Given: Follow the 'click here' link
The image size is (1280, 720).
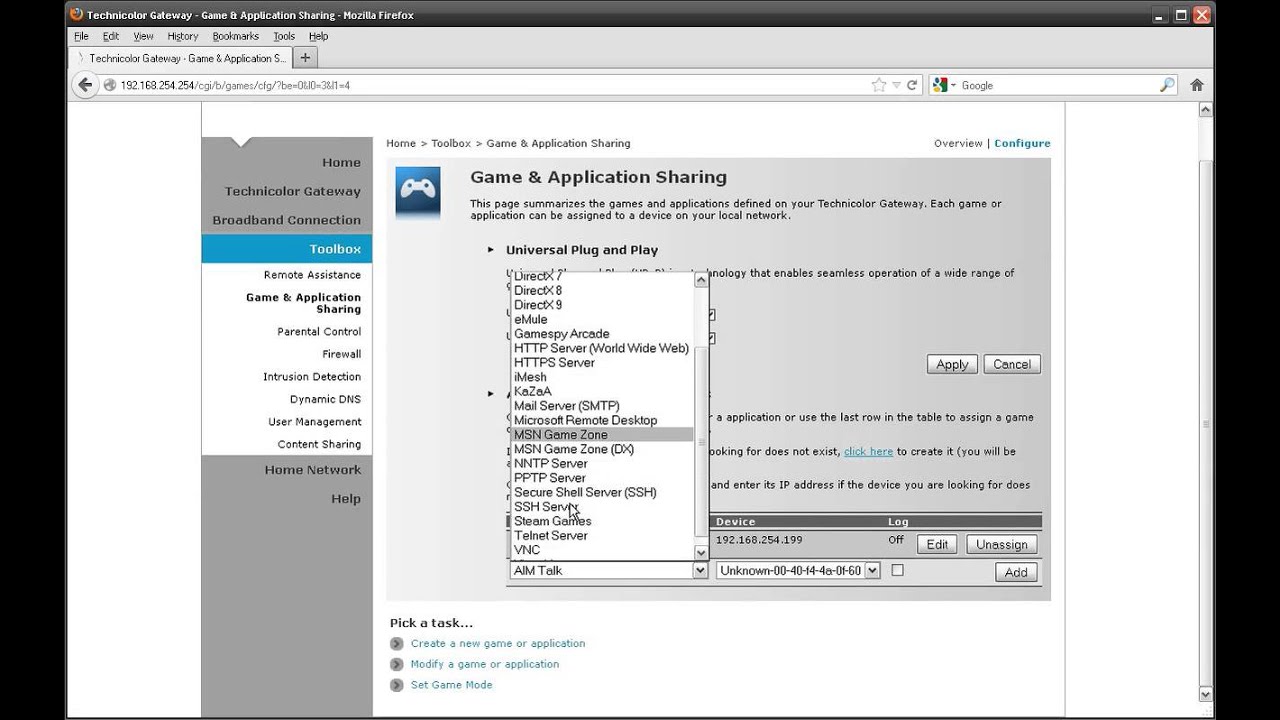Looking at the screenshot, I should [x=868, y=452].
